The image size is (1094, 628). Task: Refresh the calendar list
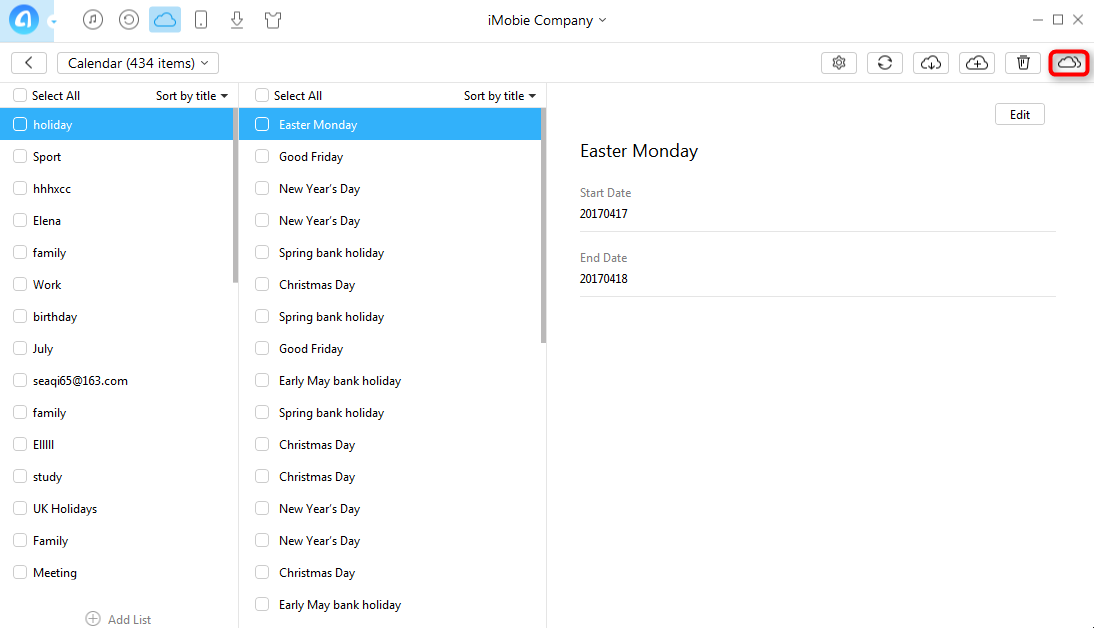coord(885,63)
